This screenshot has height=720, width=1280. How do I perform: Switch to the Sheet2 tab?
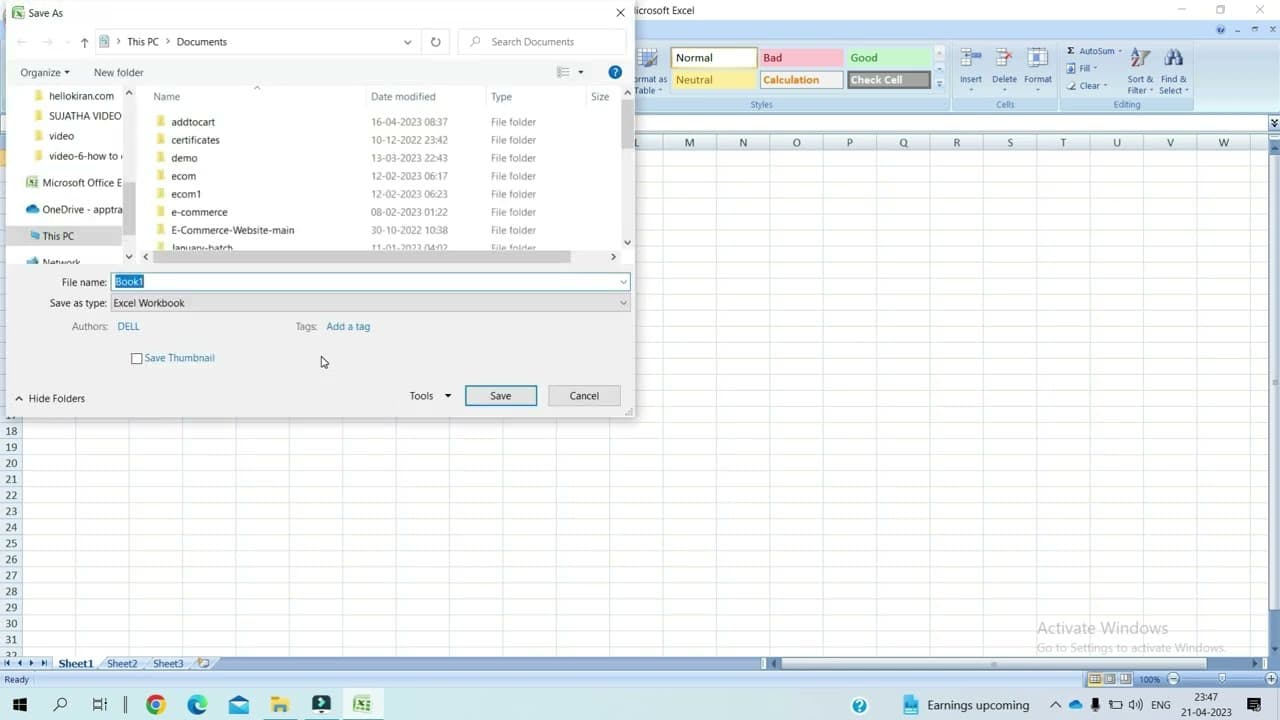click(x=122, y=663)
